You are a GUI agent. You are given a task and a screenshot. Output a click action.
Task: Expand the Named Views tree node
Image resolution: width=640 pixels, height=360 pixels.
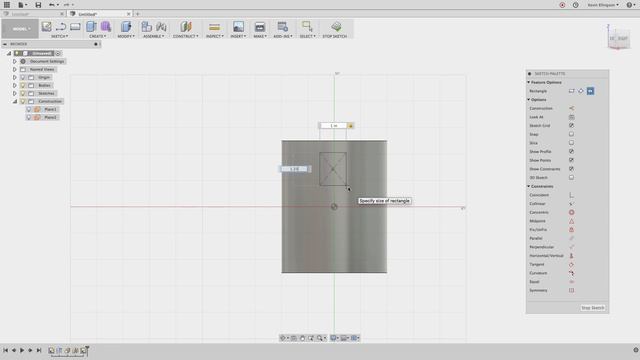click(x=15, y=69)
